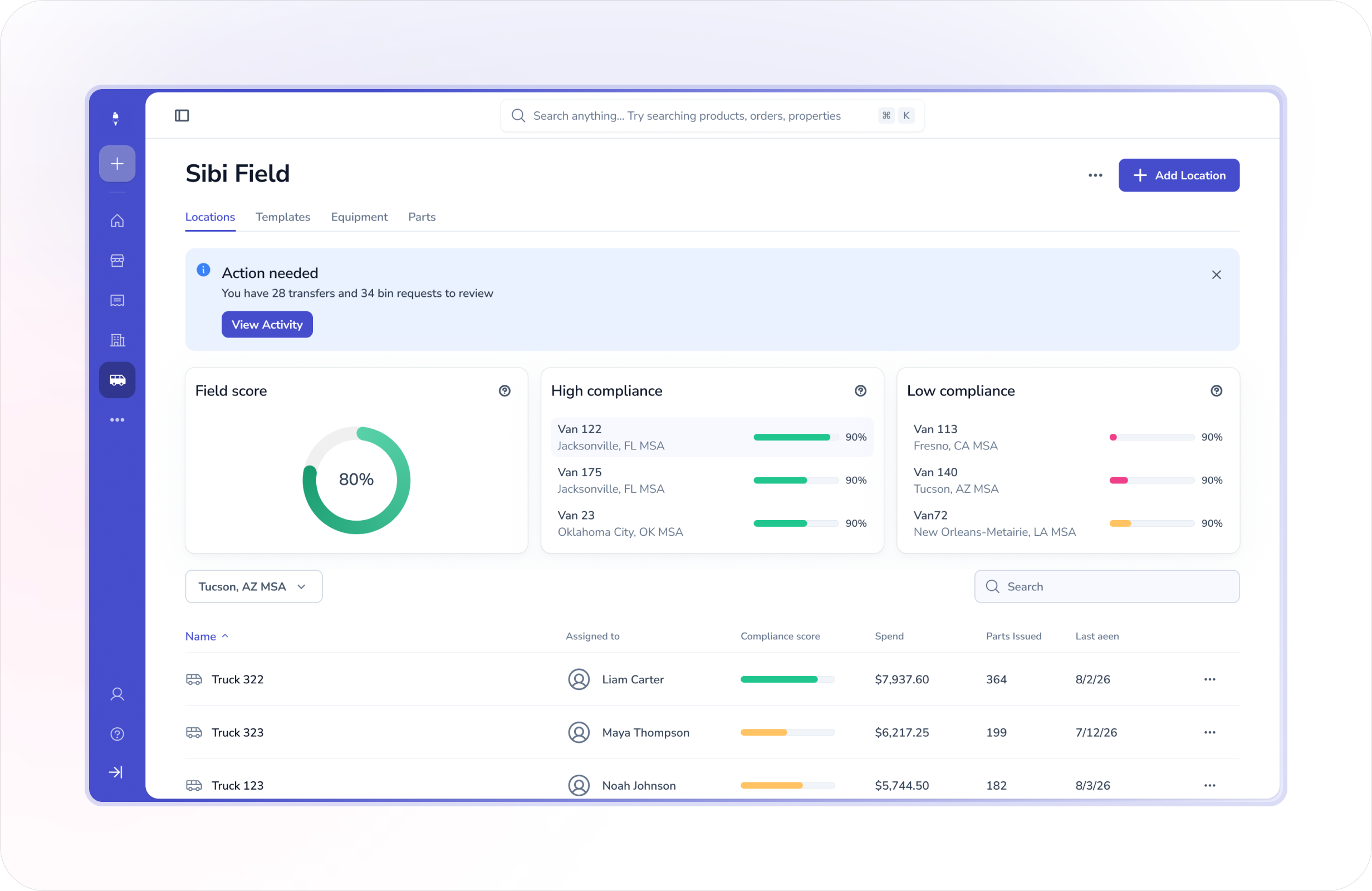Click the Parts Issued column header
Viewport: 1372px width, 891px height.
tap(1013, 636)
